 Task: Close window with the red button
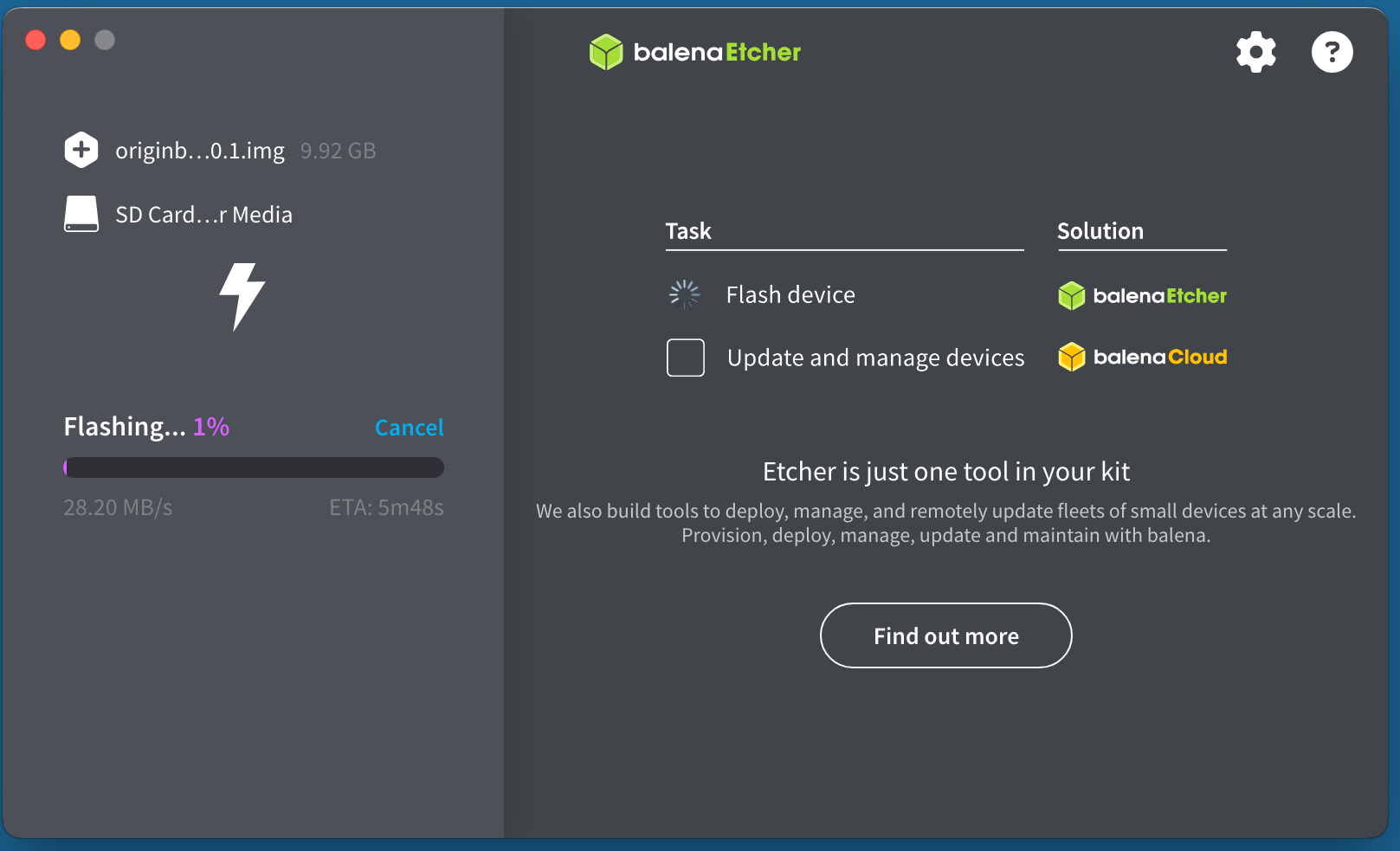[35, 40]
